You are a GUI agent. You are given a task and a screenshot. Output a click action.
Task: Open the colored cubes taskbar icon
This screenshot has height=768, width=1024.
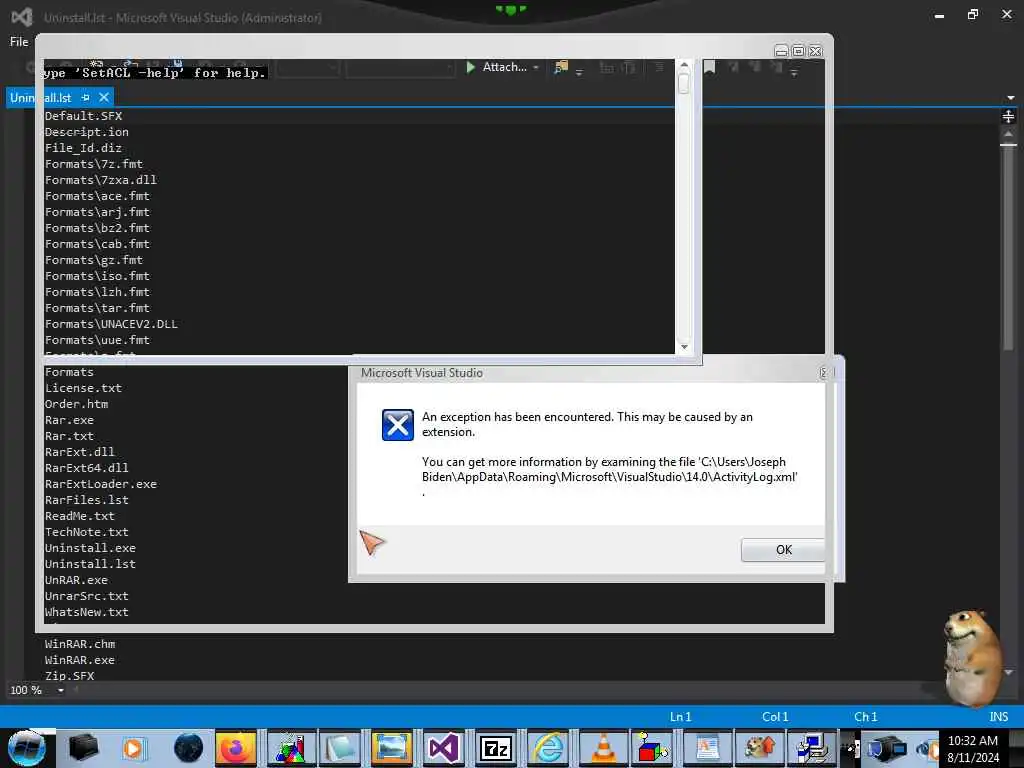[x=652, y=748]
